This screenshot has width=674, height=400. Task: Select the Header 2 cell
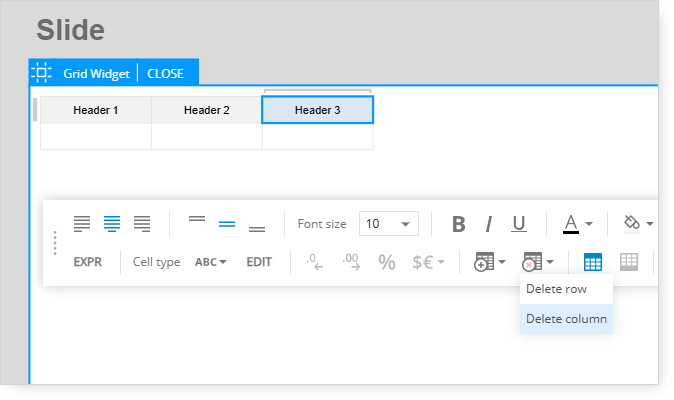pos(207,110)
